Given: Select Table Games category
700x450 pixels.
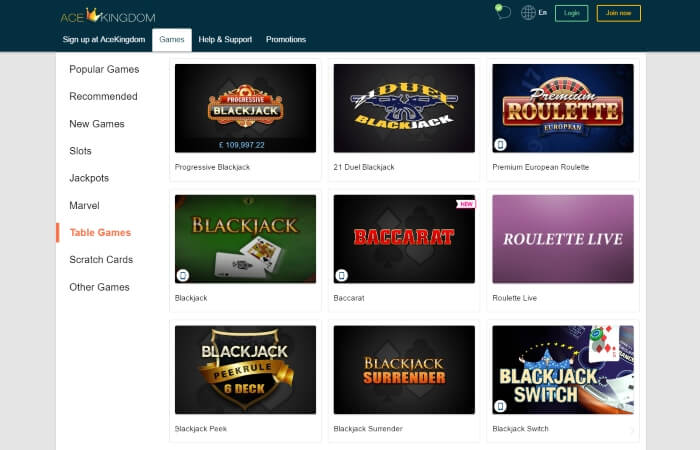Looking at the screenshot, I should [100, 233].
